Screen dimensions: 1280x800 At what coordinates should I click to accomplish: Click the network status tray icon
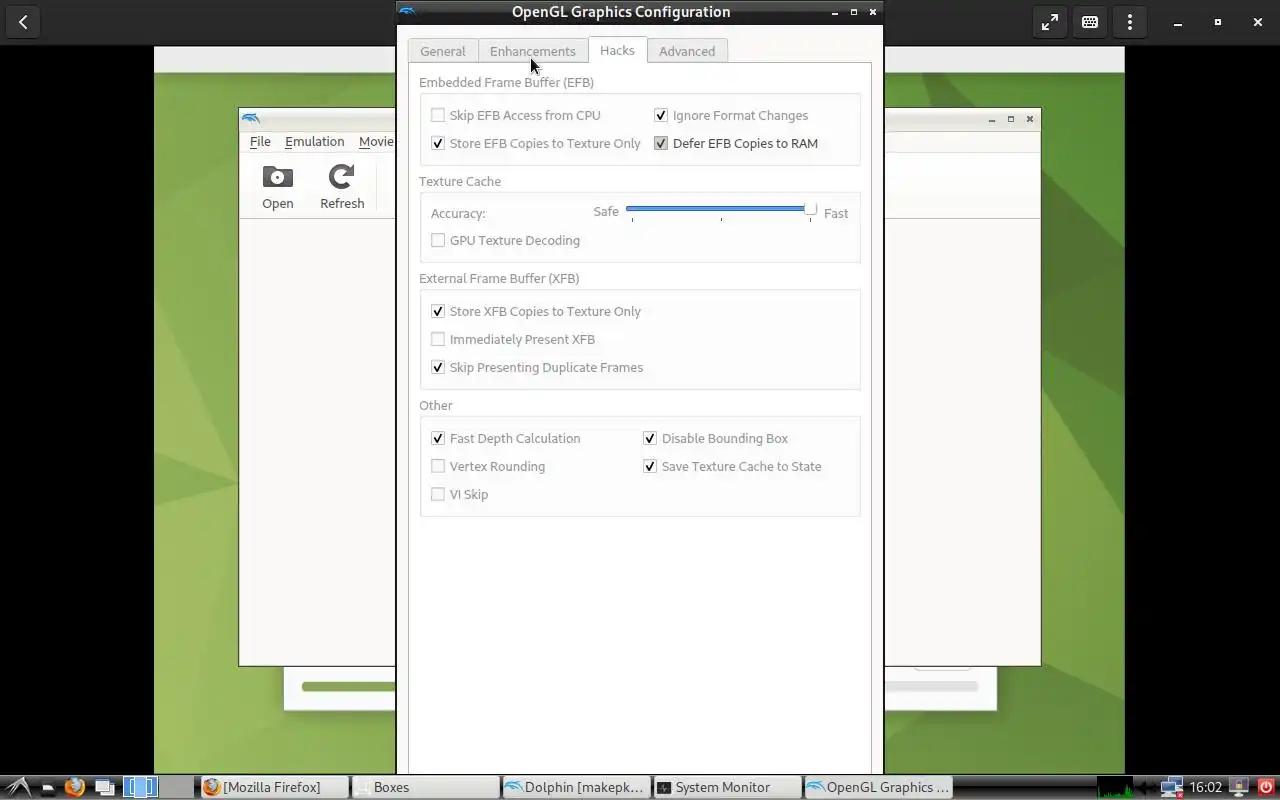coord(1171,787)
